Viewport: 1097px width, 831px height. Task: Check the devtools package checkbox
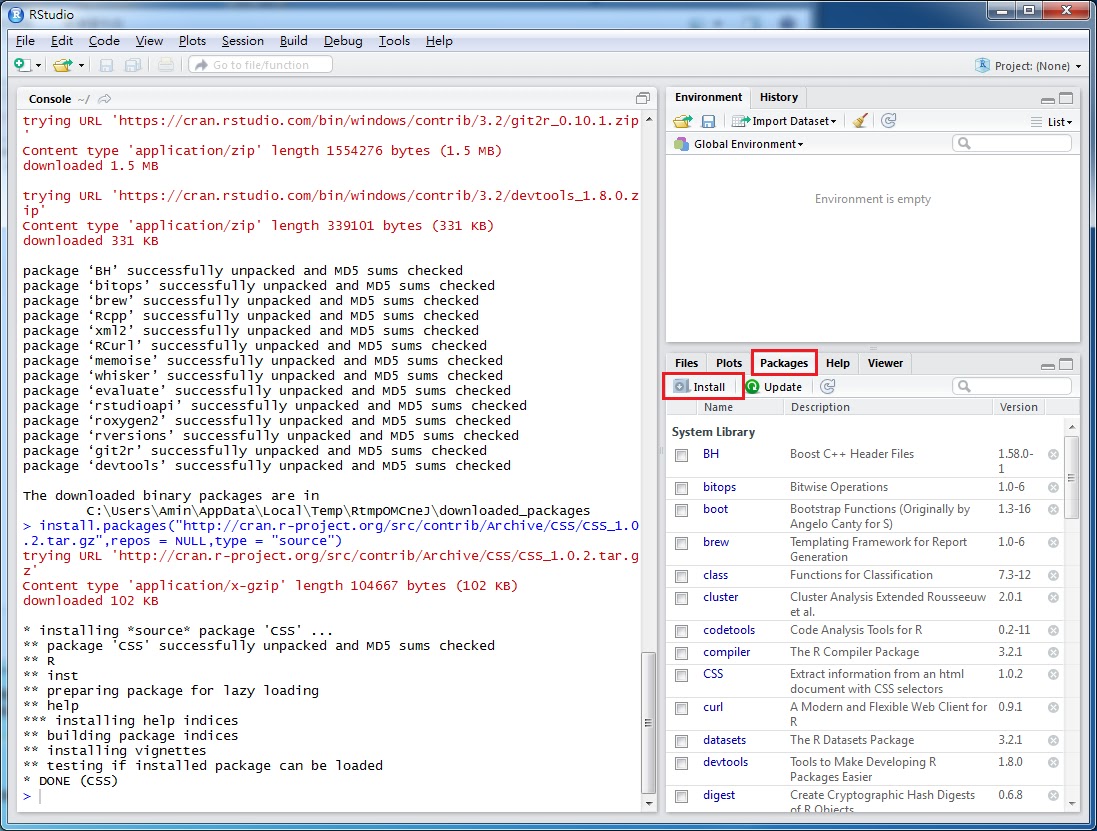click(681, 764)
